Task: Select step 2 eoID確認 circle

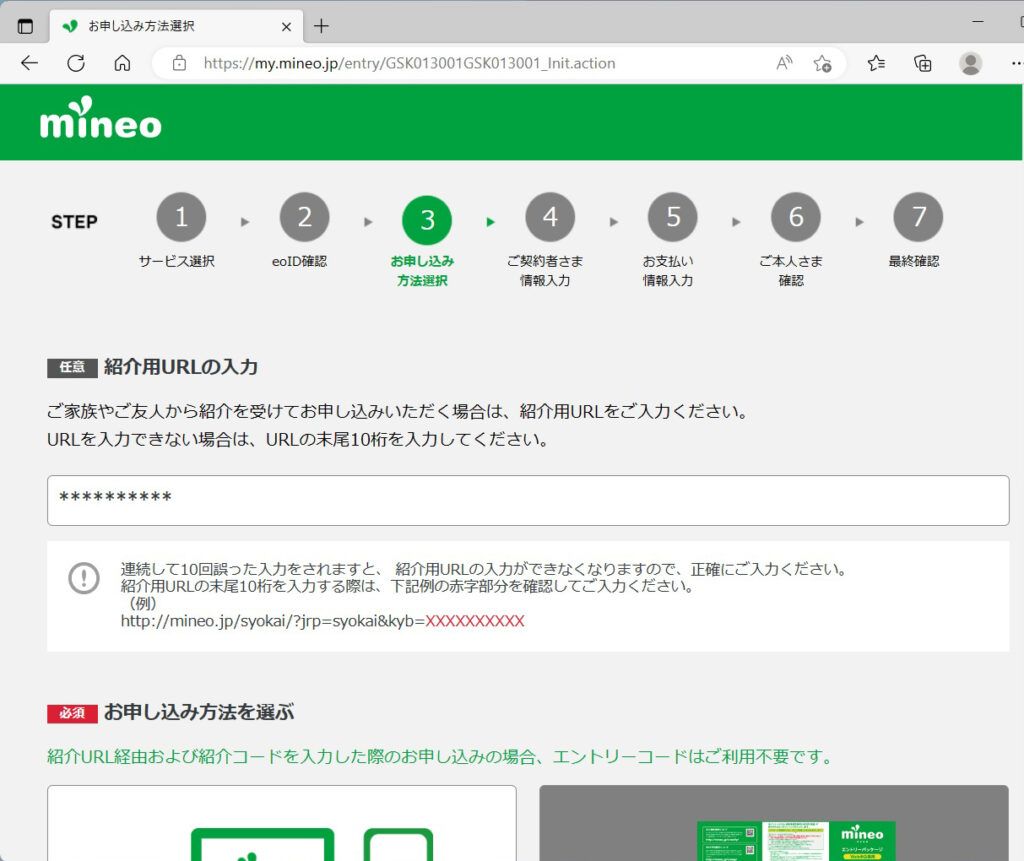Action: coord(304,217)
